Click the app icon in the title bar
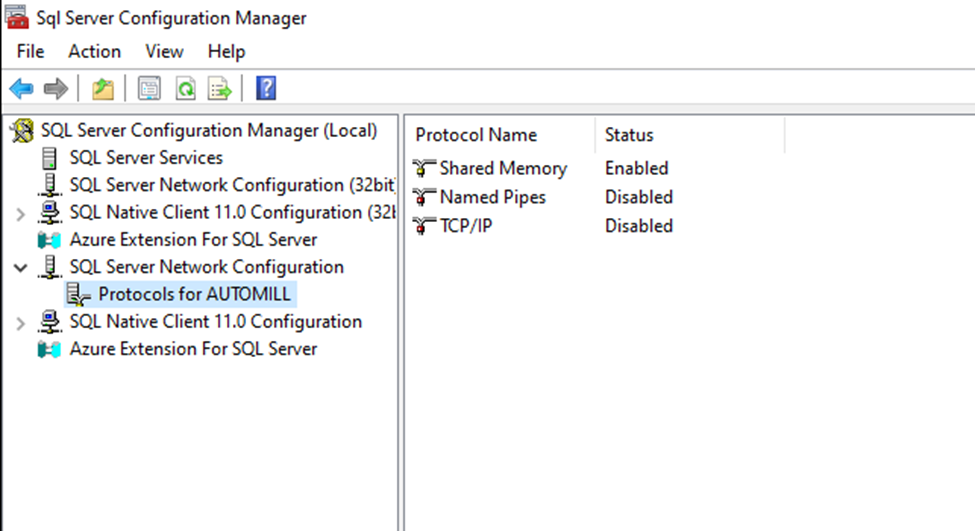Screen dimensions: 975x531 pyautogui.click(x=16, y=17)
